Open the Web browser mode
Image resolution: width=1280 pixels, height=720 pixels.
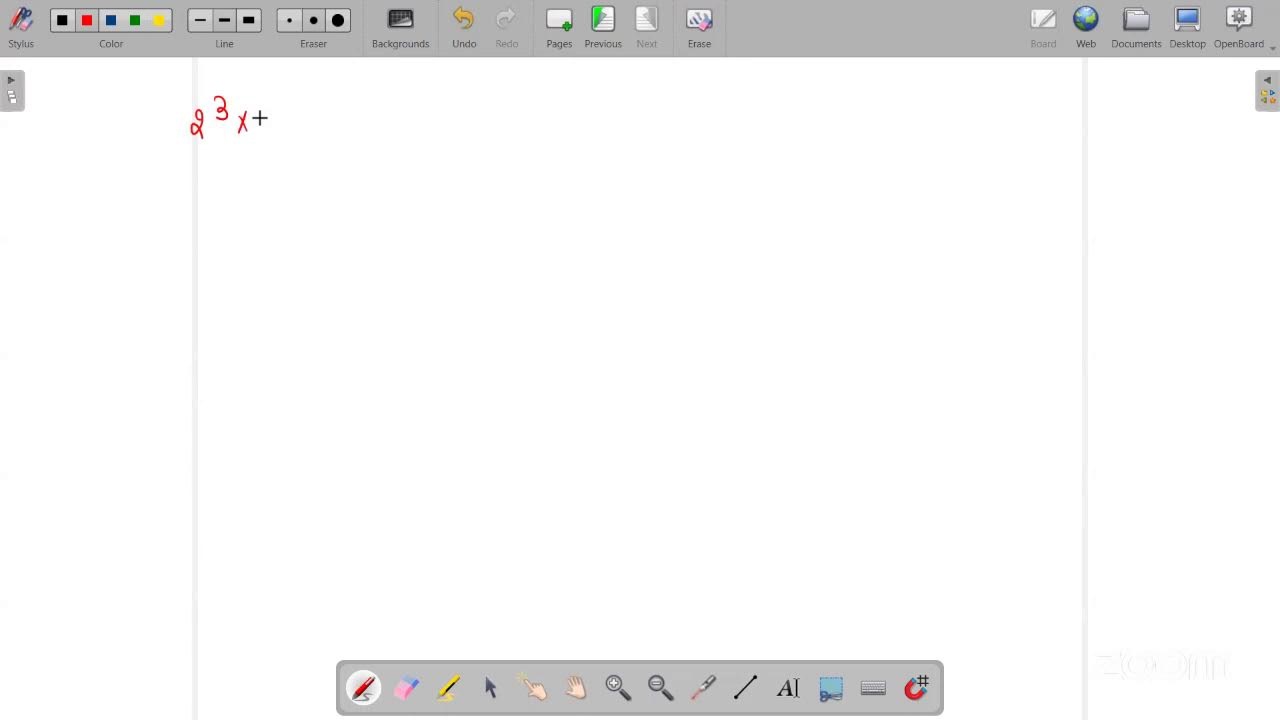coord(1086,27)
